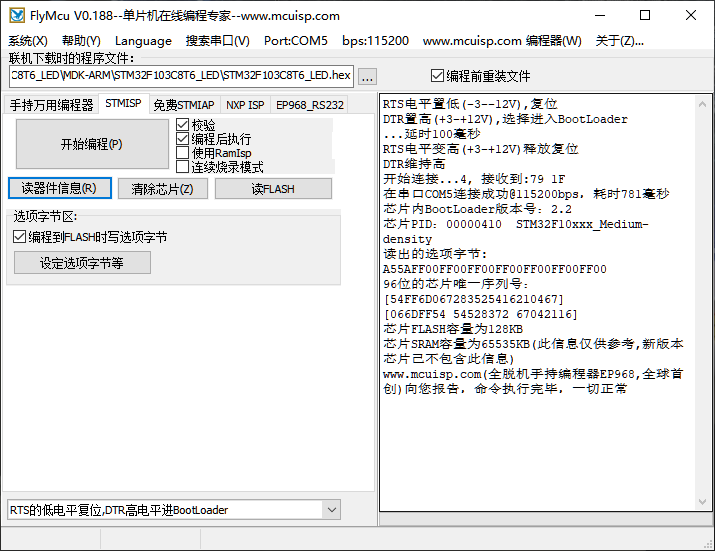715x551 pixels.
Task: Click the 联机下载时的程序文件: label
Action: [x=71, y=58]
